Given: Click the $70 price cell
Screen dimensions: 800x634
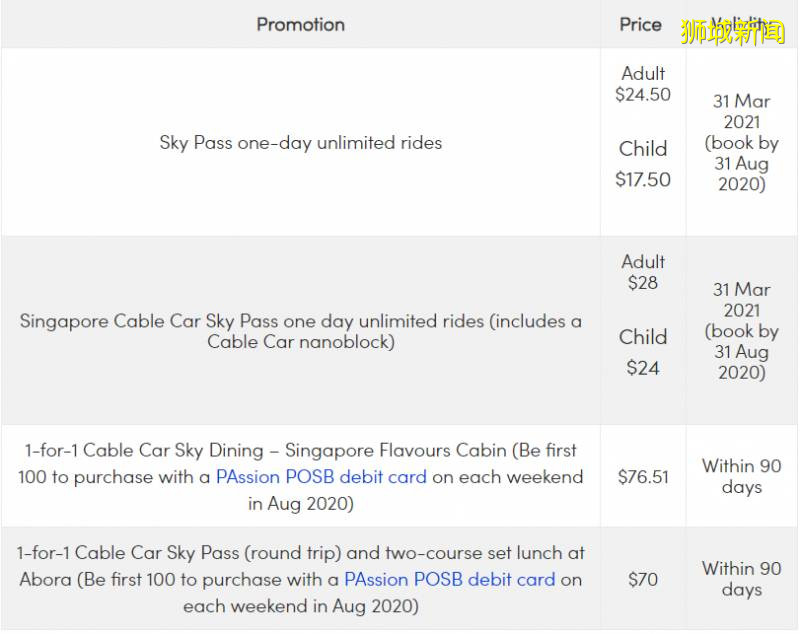Looking at the screenshot, I should 643,579.
